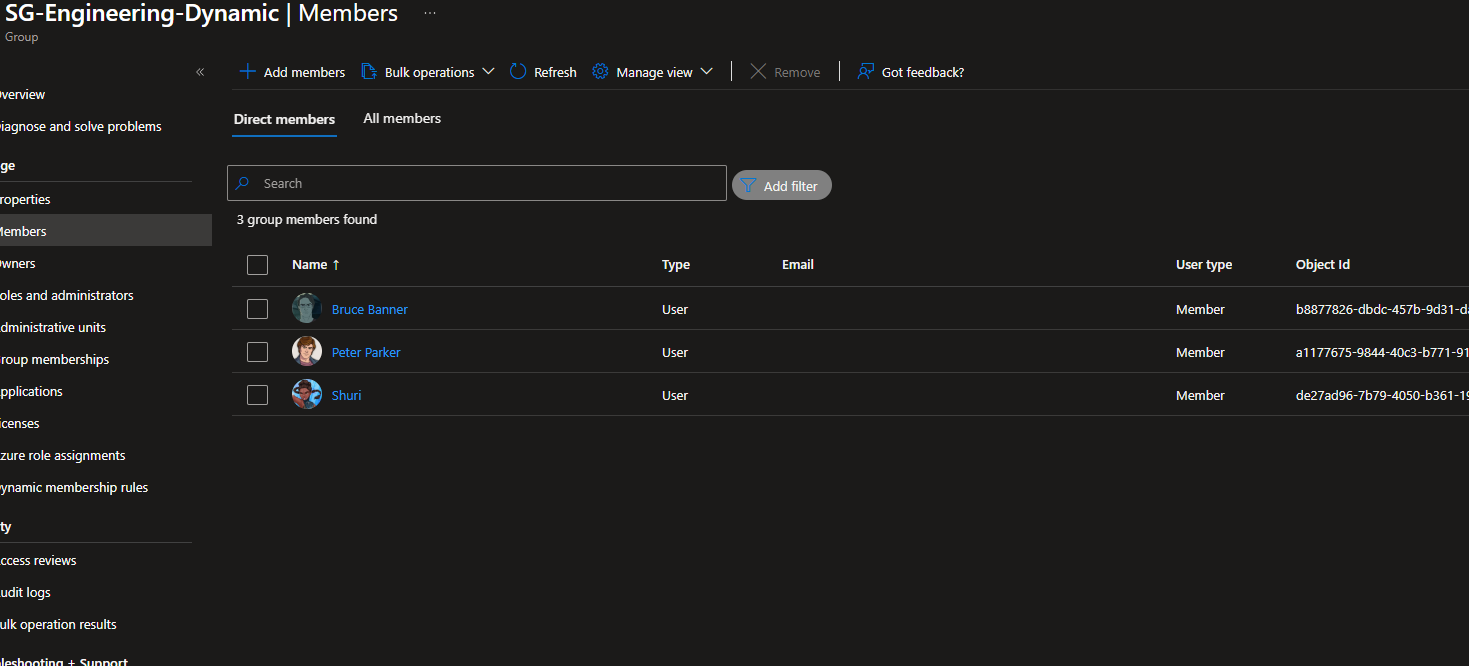Click Member cell in Bruce Banner row

coord(1200,309)
